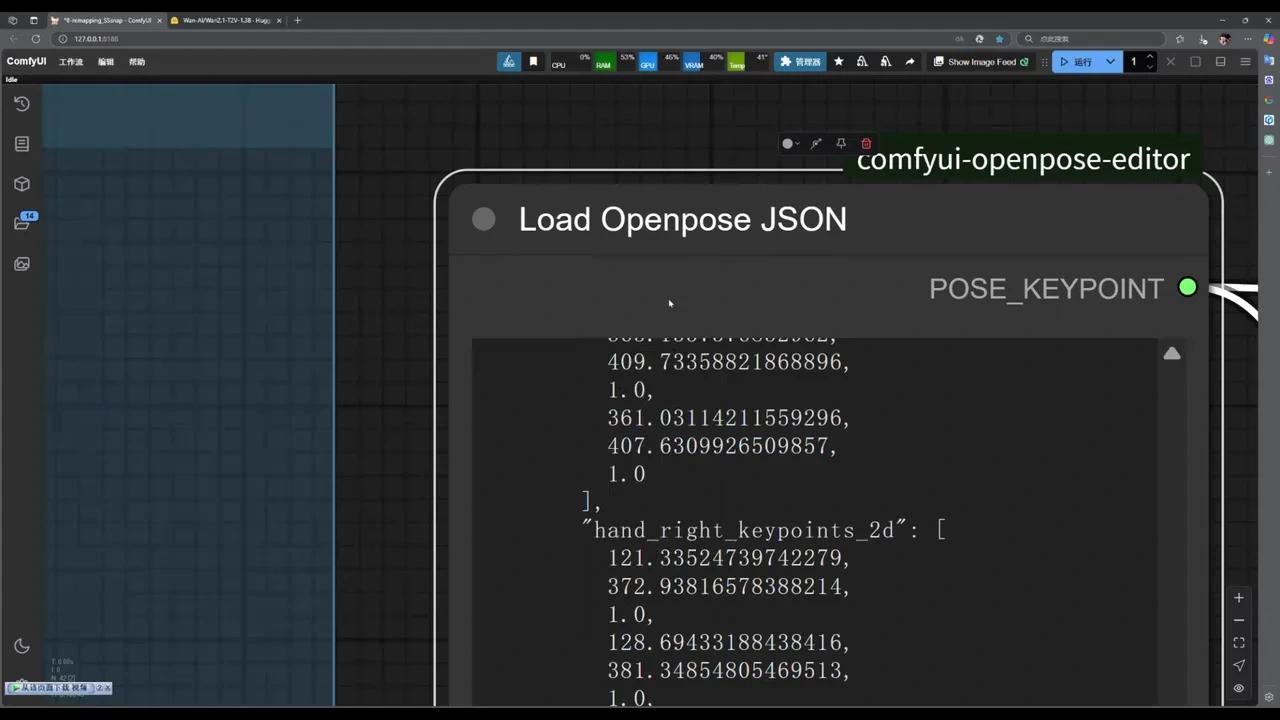Viewport: 1280px width, 720px height.
Task: Click the image gallery icon in sidebar
Action: pyautogui.click(x=22, y=264)
